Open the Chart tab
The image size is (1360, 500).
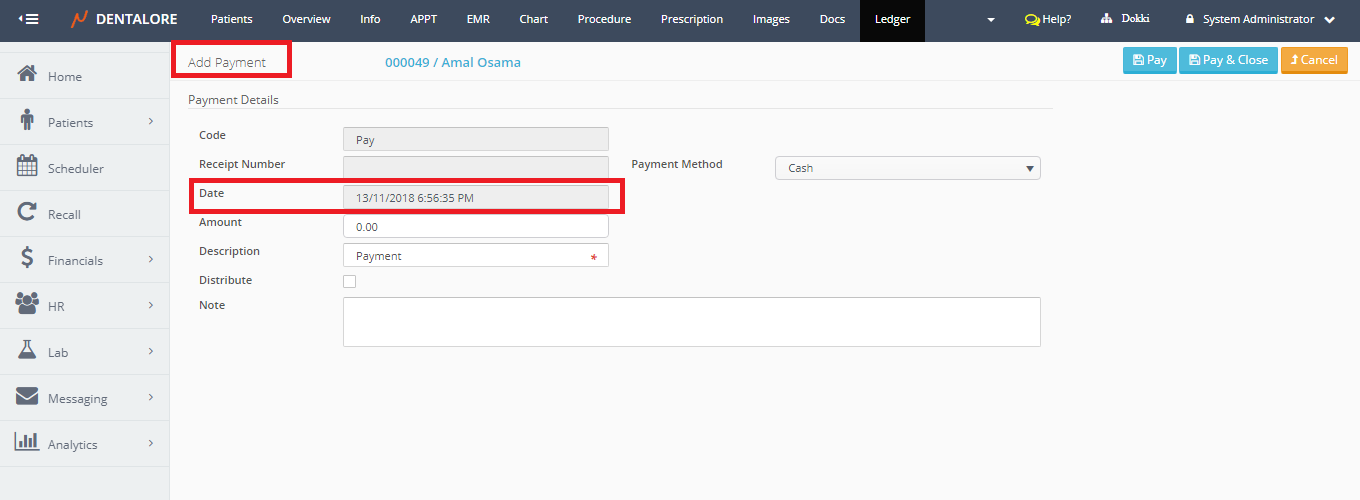coord(533,19)
